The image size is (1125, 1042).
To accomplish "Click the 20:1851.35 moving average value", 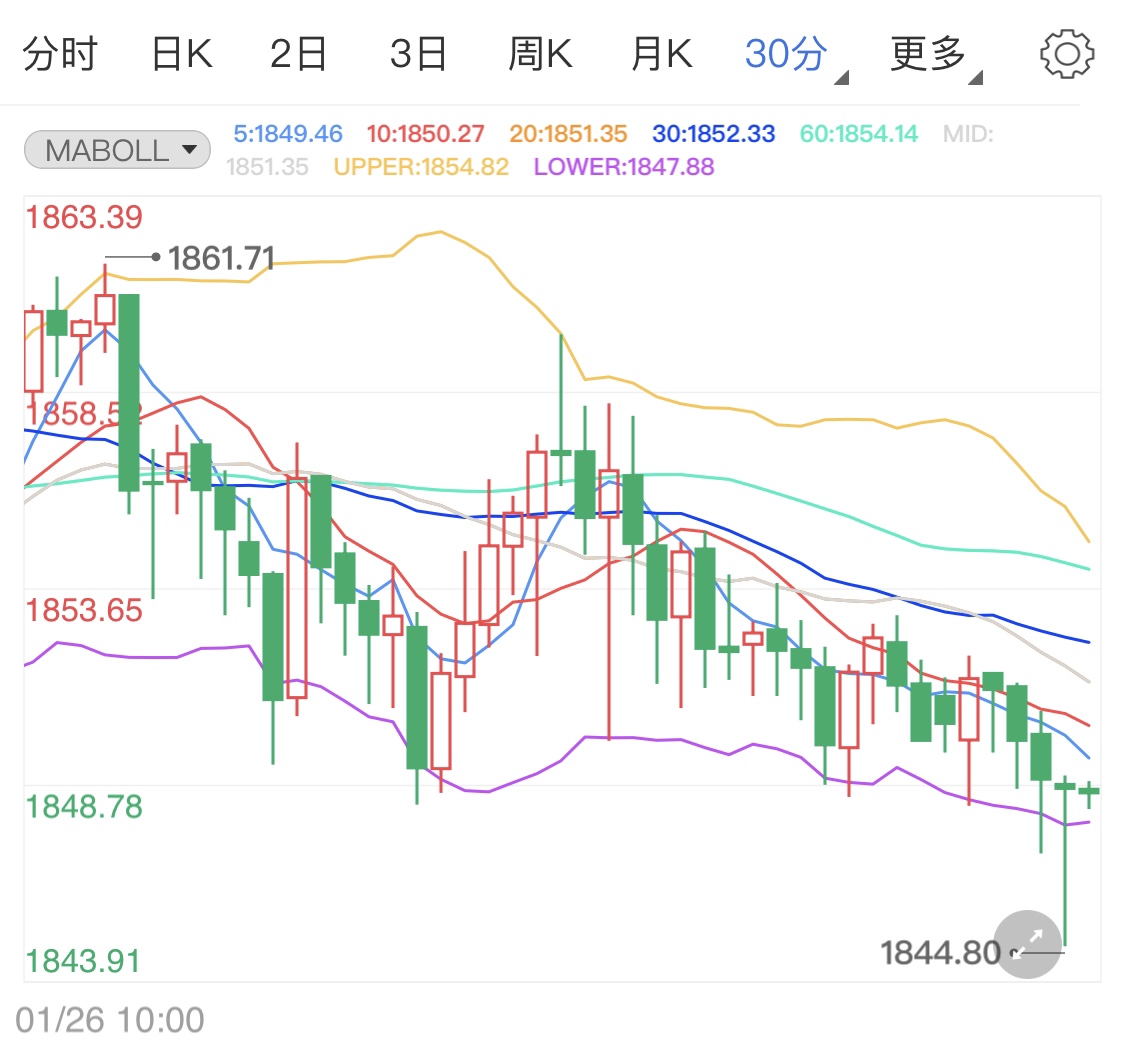I will pos(568,133).
